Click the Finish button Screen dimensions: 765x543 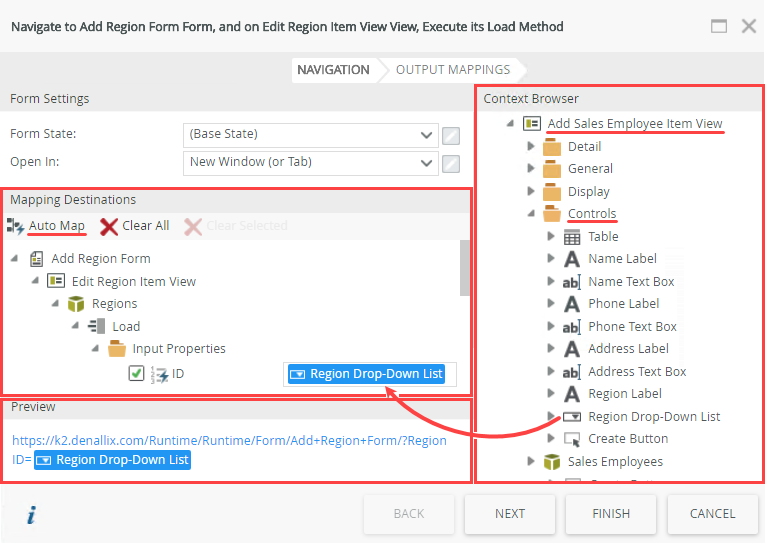click(x=611, y=514)
